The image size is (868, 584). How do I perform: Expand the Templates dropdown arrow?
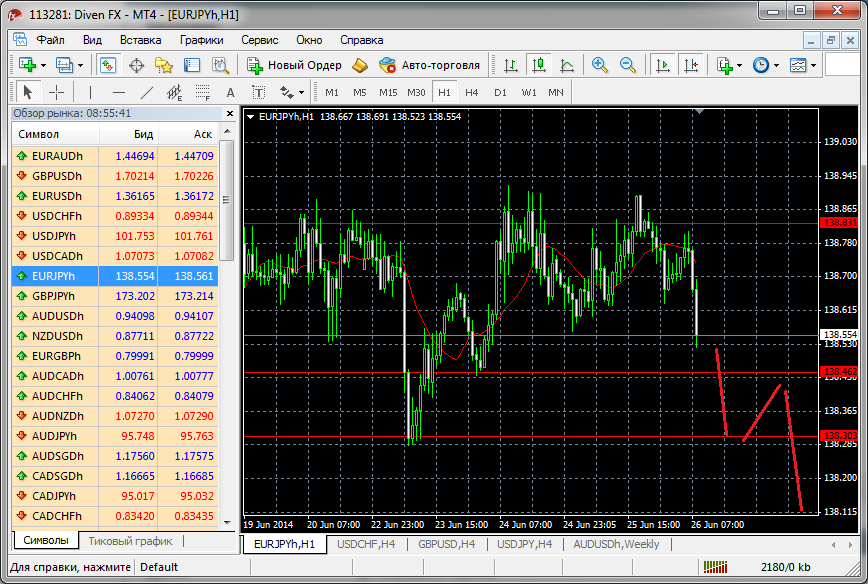coord(813,66)
